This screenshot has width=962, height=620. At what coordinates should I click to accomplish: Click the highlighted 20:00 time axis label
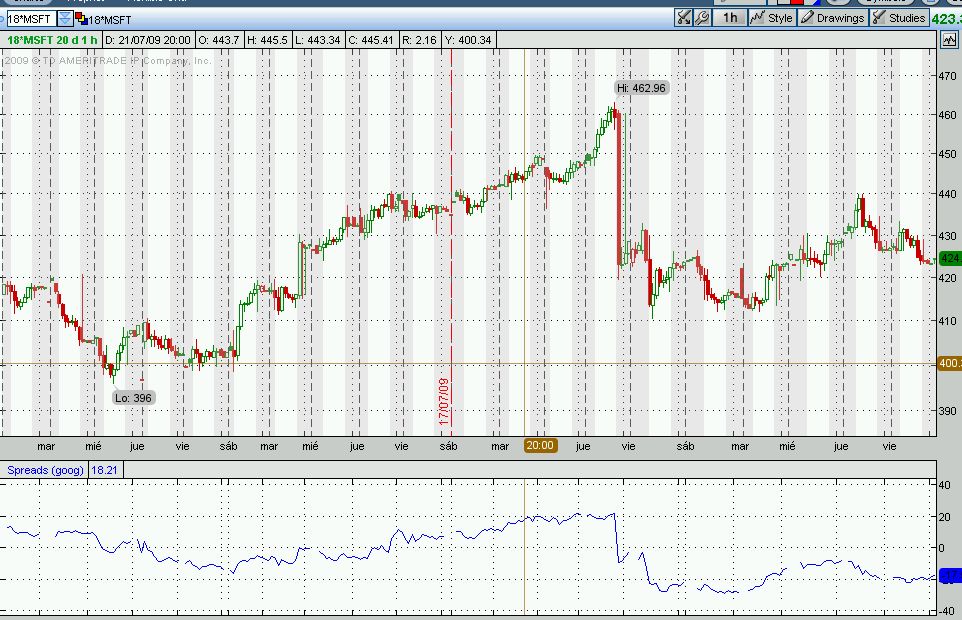[540, 446]
